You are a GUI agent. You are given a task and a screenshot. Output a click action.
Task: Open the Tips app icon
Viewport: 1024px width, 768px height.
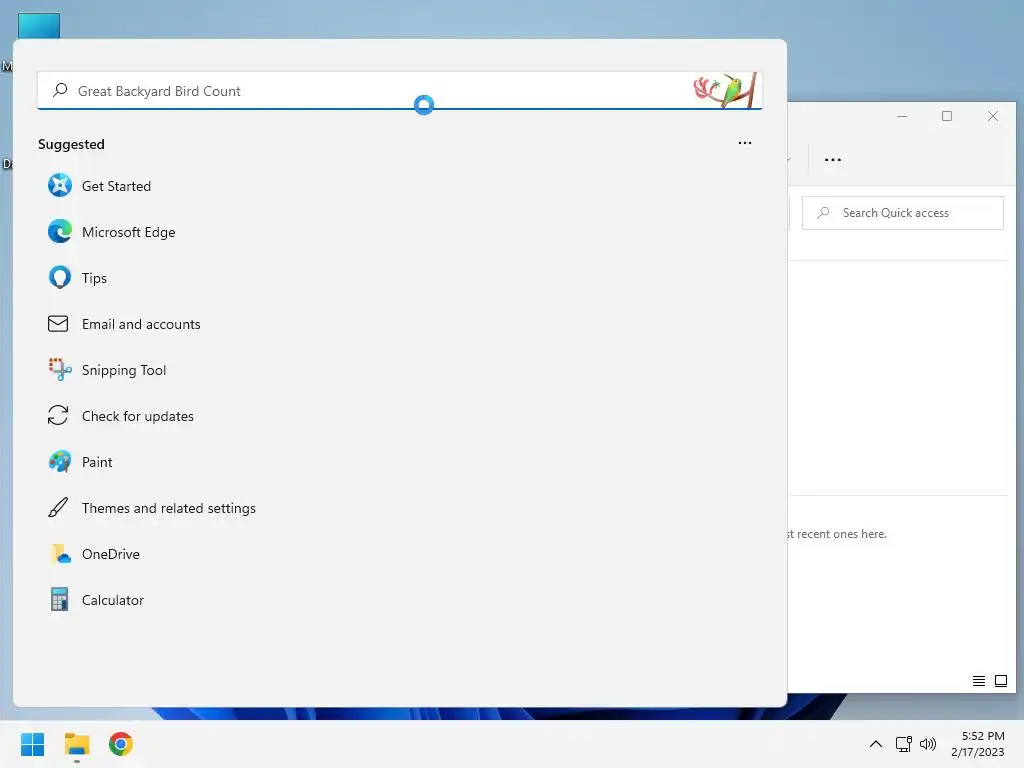[x=59, y=278]
